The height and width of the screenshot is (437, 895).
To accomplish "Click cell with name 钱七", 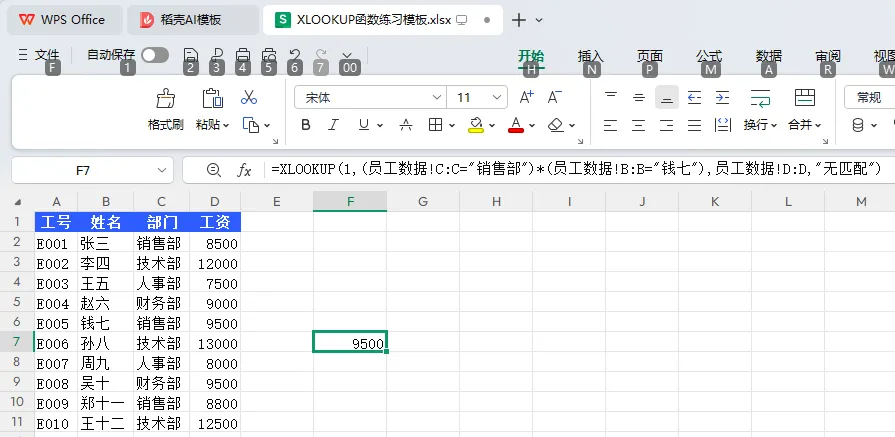I will [106, 323].
